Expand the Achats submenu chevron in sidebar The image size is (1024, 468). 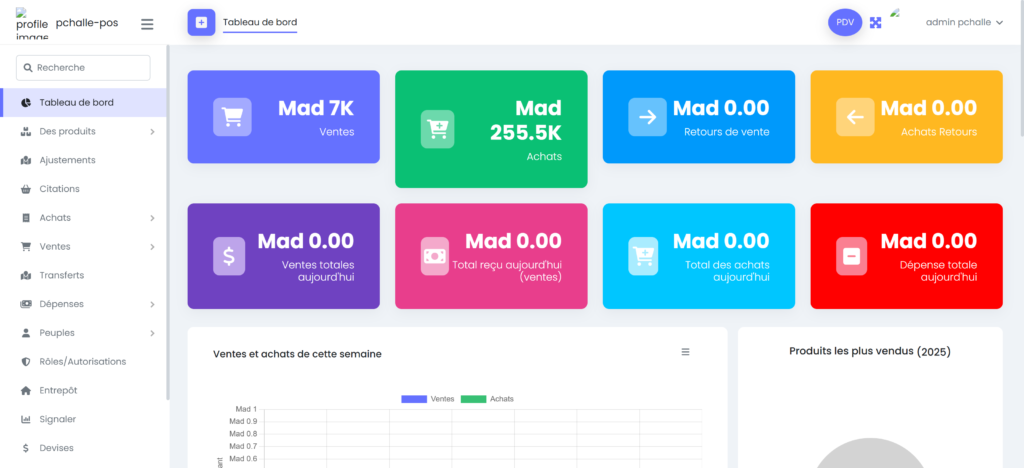152,218
